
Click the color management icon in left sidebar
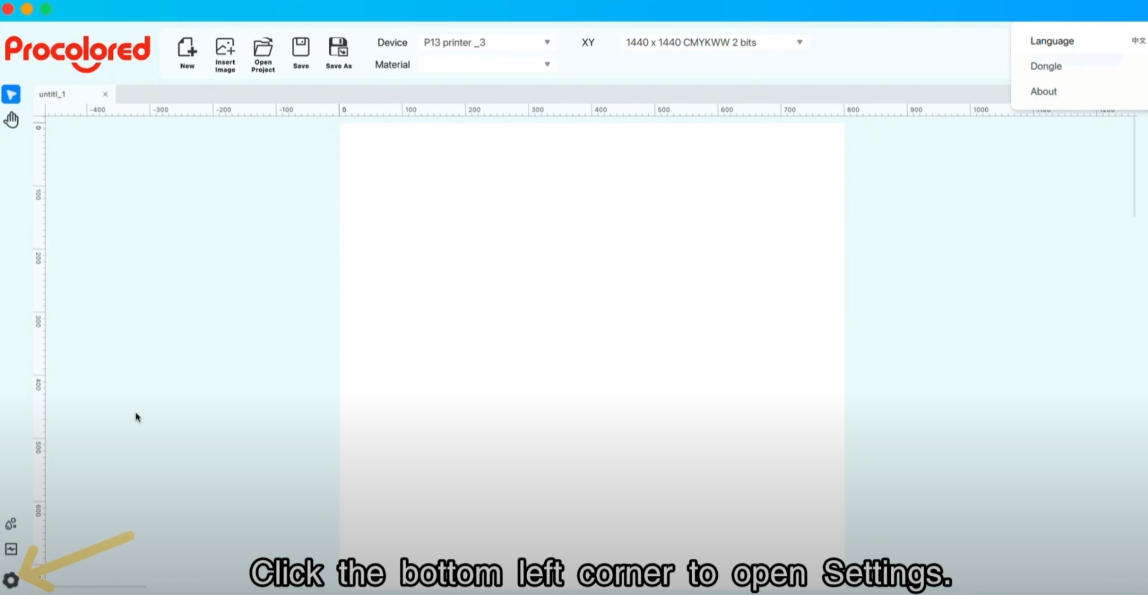click(10, 524)
